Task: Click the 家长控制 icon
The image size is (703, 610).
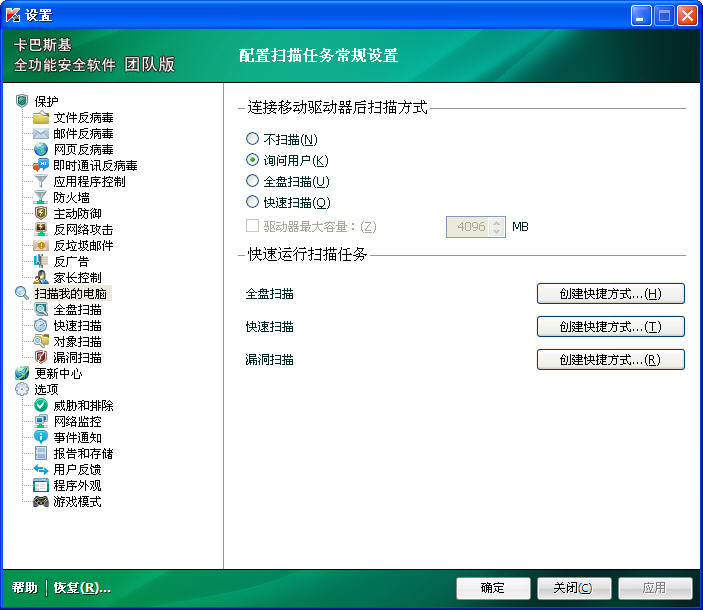Action: click(x=41, y=277)
